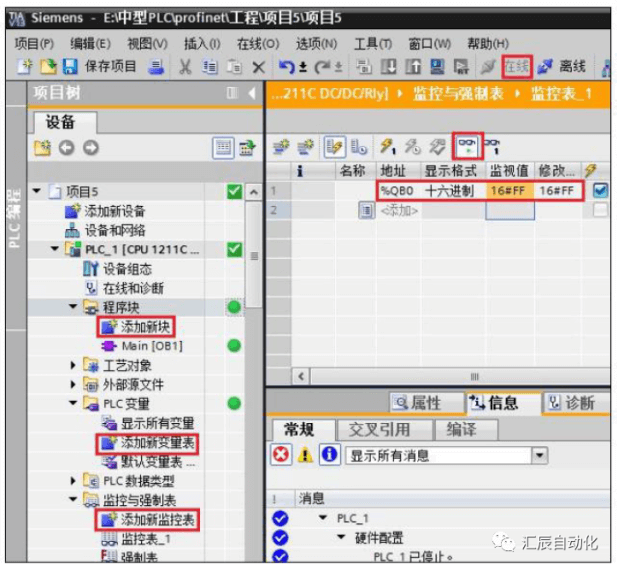618x570 pixels.
Task: Open the 视图(V) menu
Action: click(x=147, y=43)
